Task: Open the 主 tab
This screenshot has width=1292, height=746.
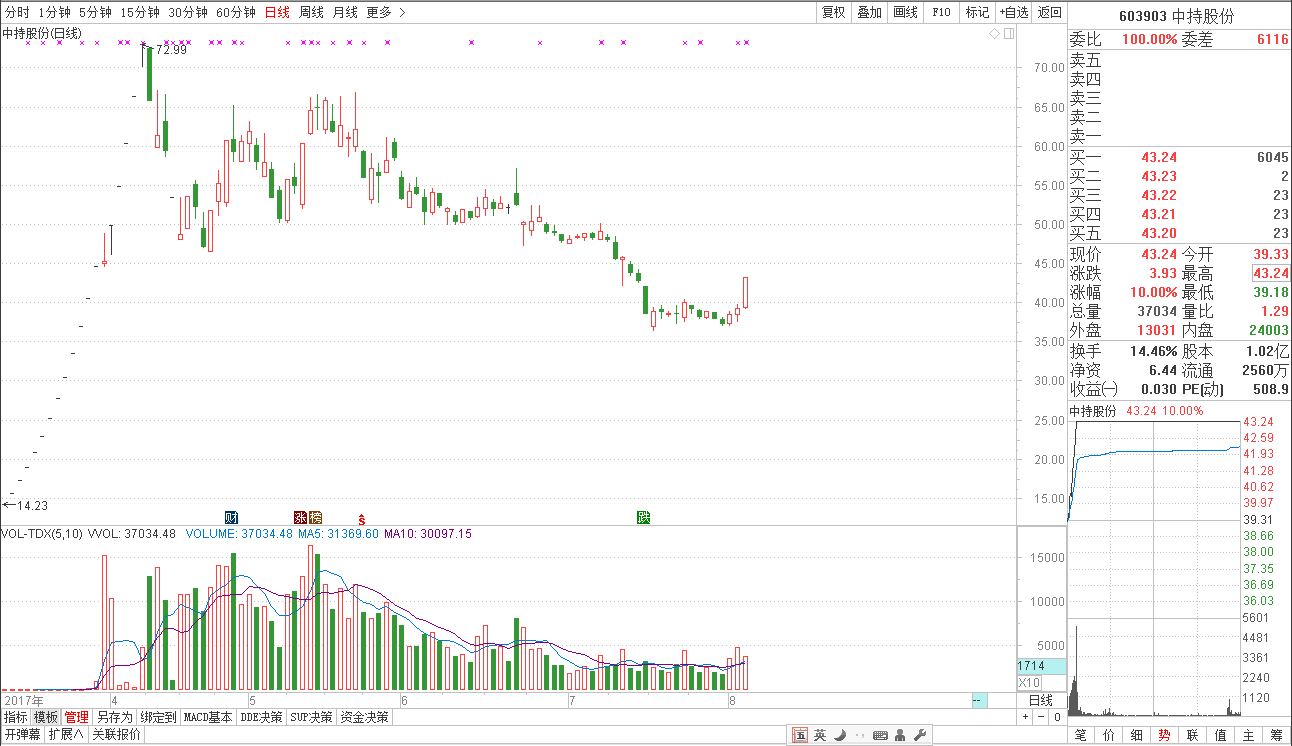Action: point(1249,735)
